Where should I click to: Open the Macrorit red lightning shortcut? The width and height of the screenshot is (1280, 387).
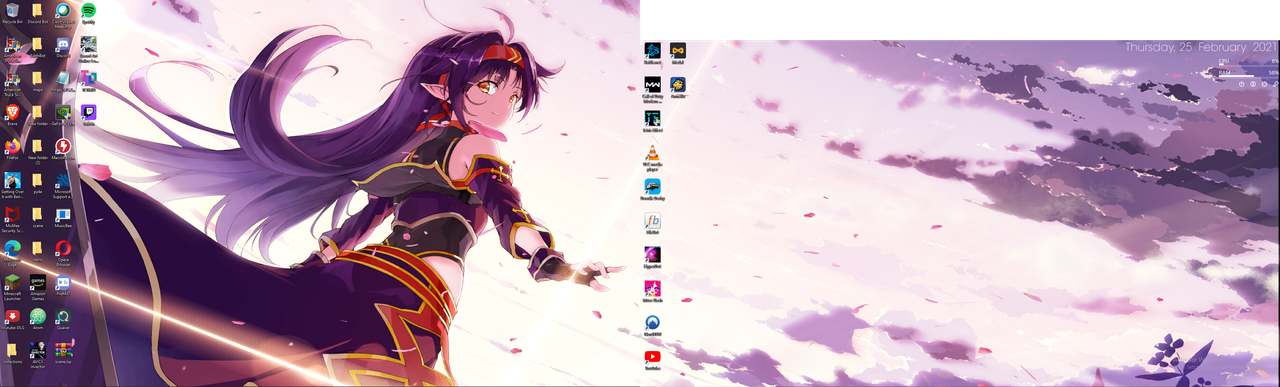pyautogui.click(x=62, y=149)
